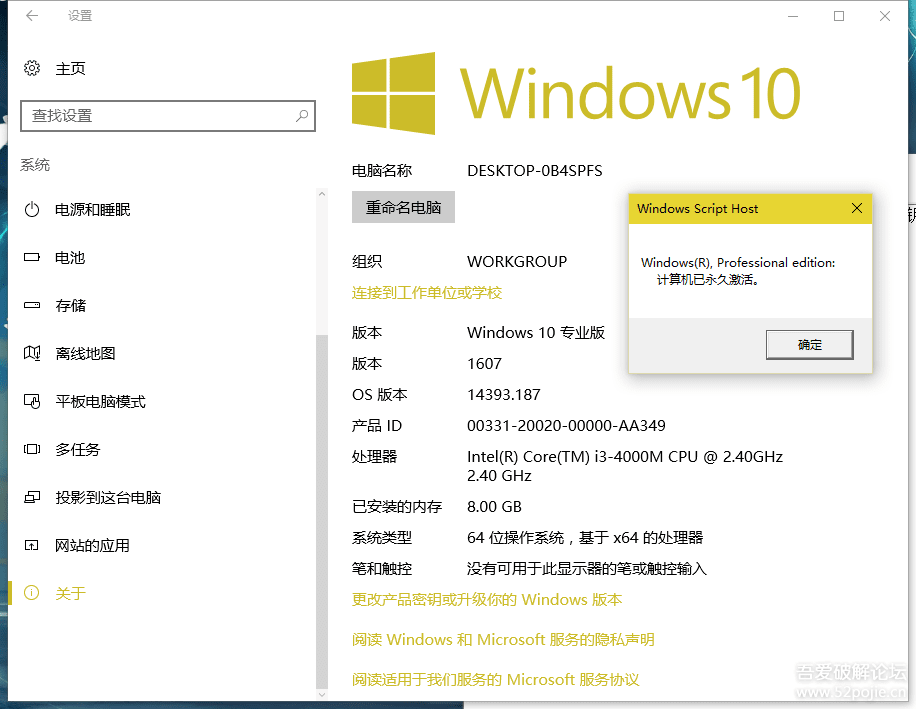Image resolution: width=916 pixels, height=709 pixels.
Task: Click the 没有可用于此显示器的笔或触控输入 text
Action: point(587,568)
